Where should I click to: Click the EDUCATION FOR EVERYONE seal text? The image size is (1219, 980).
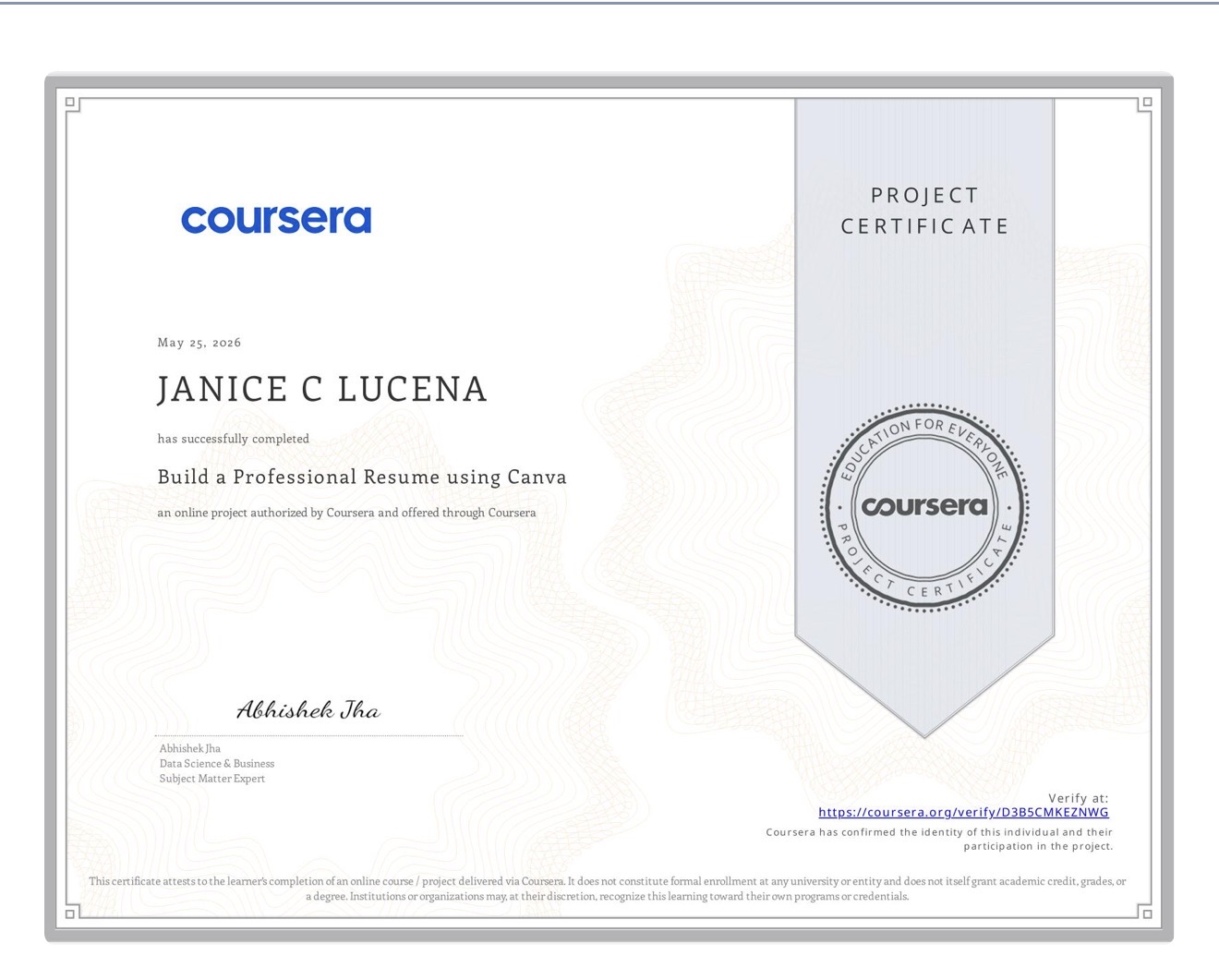(x=923, y=442)
